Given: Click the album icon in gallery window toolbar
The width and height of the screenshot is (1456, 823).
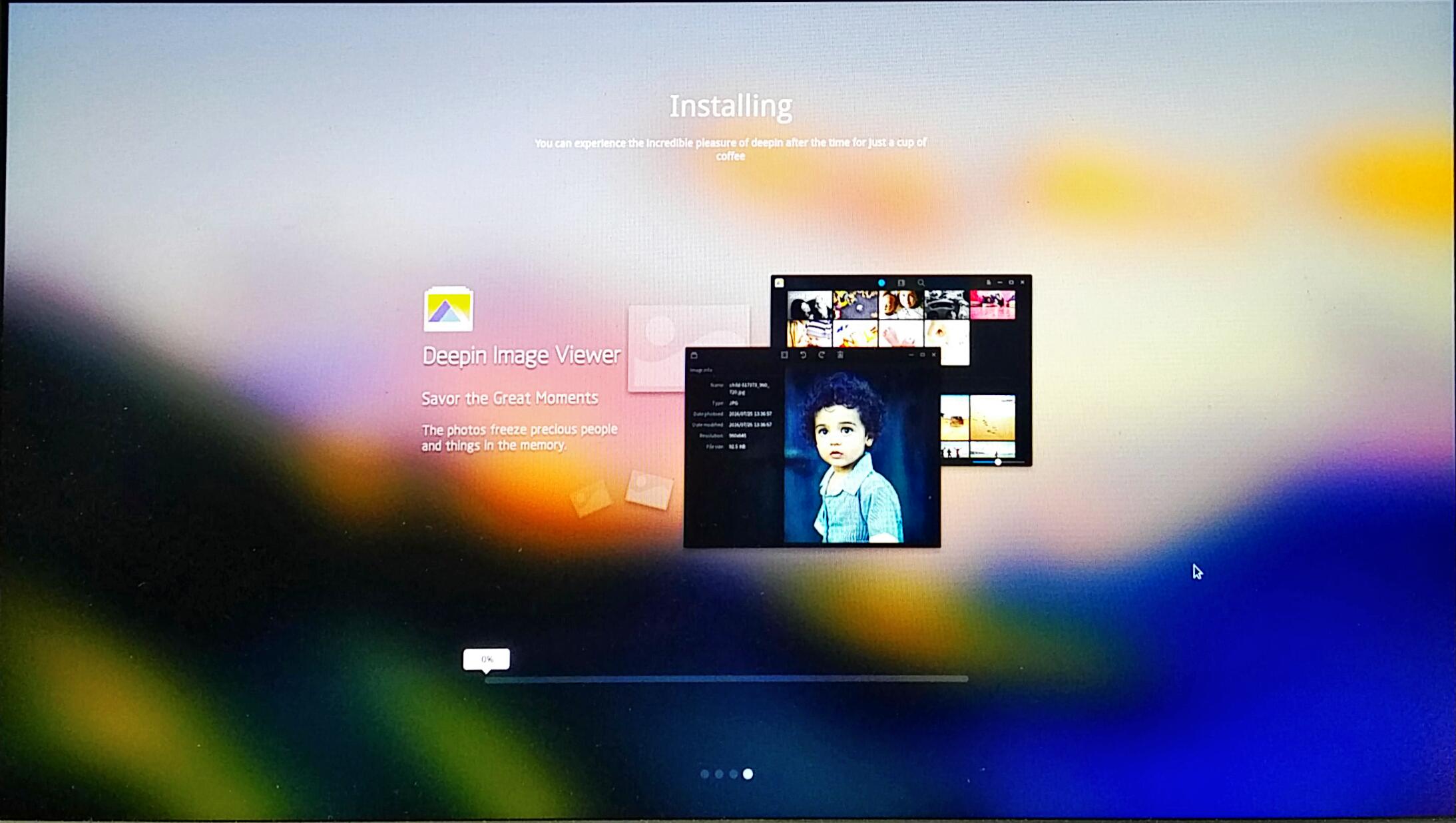Looking at the screenshot, I should pos(901,283).
